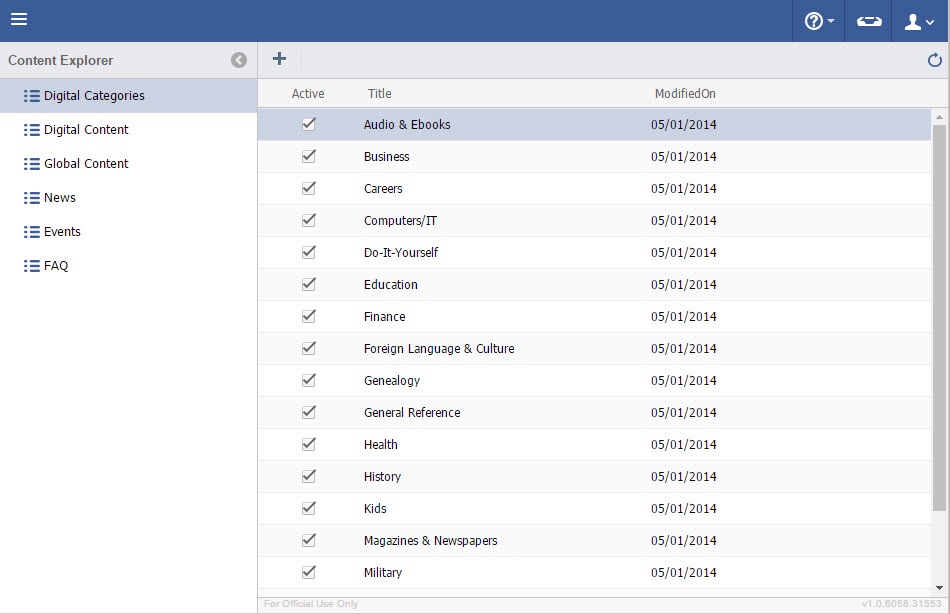Screen dimensions: 950x614
Task: Click the plus icon to add item
Action: point(279,59)
